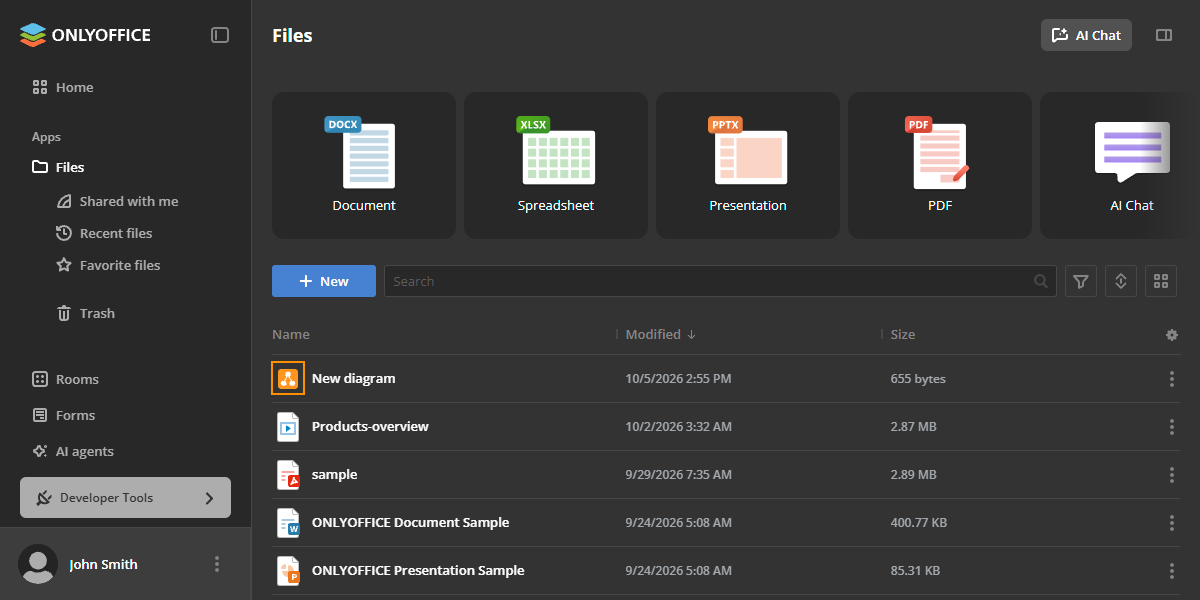The height and width of the screenshot is (600, 1200).
Task: Open ONLYOFFICE Presentation Sample
Action: pos(418,570)
